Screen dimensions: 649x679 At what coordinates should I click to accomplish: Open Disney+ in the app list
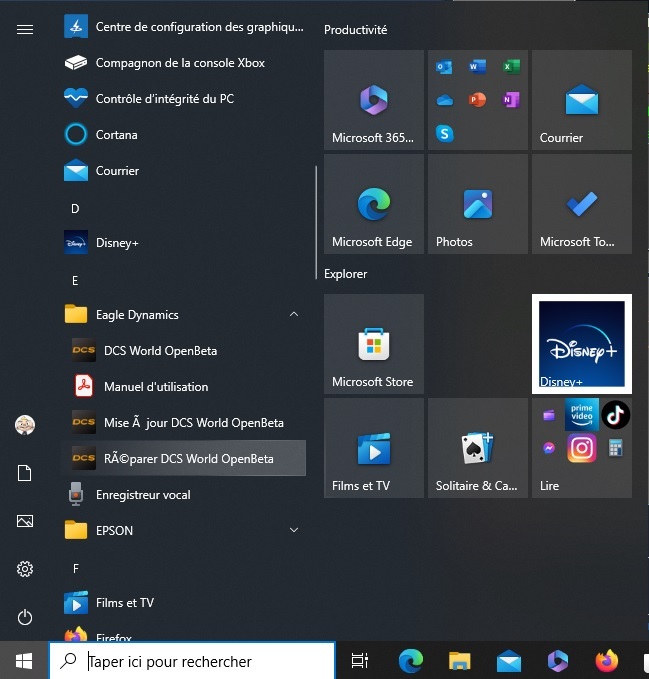[x=184, y=242]
